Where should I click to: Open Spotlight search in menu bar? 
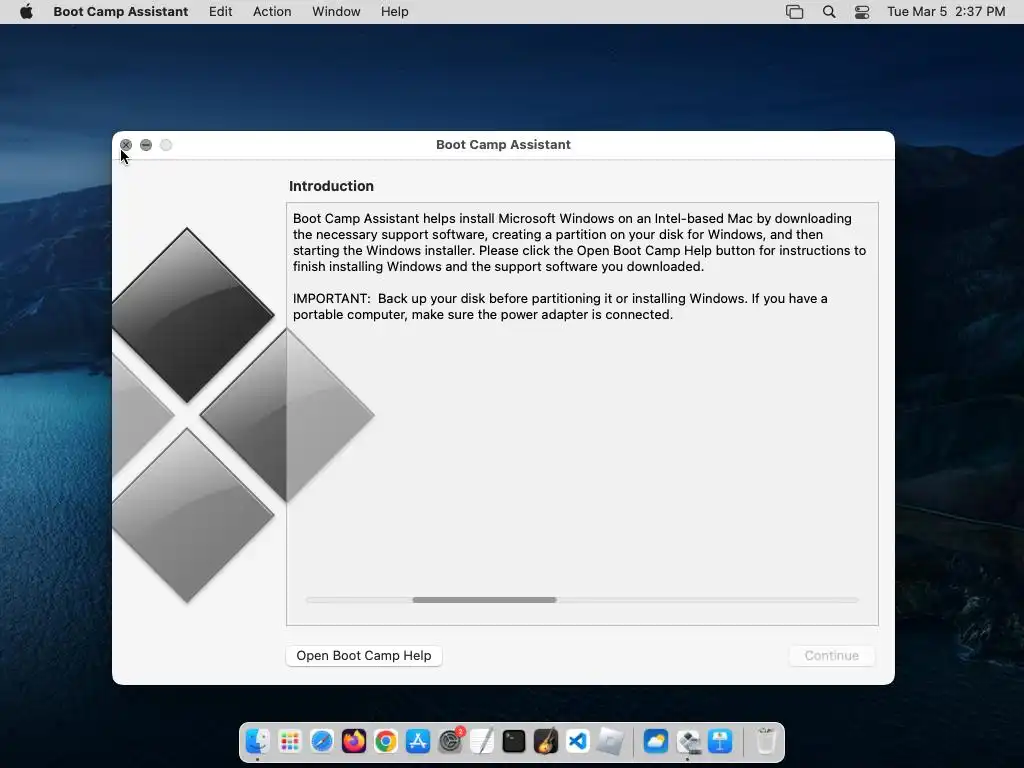pyautogui.click(x=829, y=11)
